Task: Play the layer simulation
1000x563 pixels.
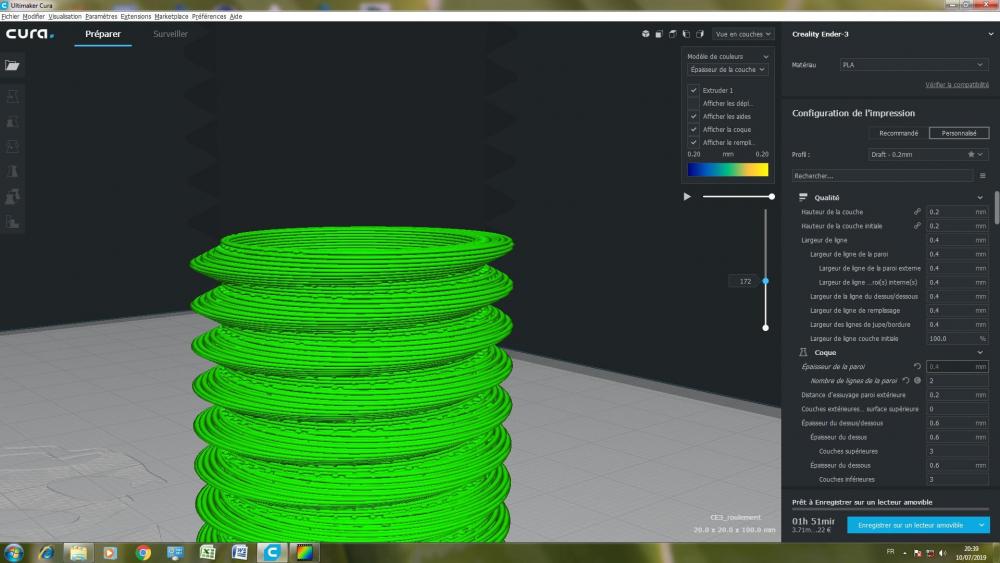Action: (687, 196)
